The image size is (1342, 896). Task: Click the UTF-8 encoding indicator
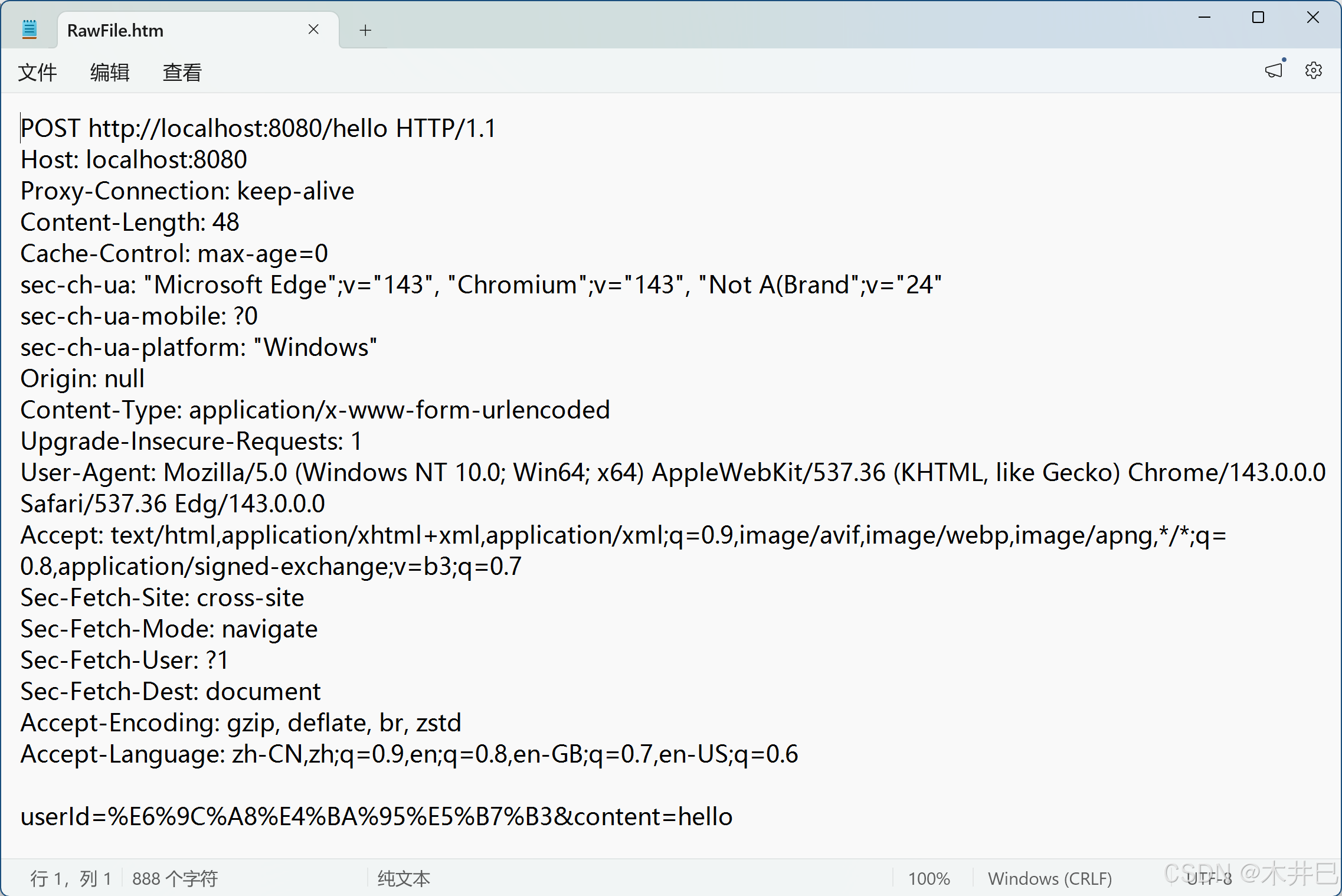pos(1209,879)
